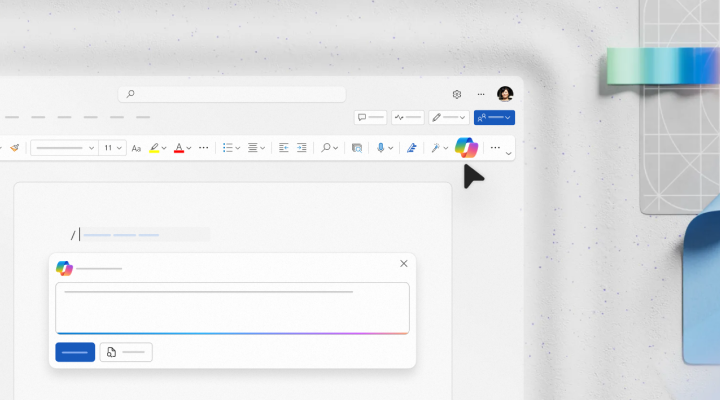Click the Increase Indent icon
Image resolution: width=720 pixels, height=400 pixels.
[x=301, y=148]
